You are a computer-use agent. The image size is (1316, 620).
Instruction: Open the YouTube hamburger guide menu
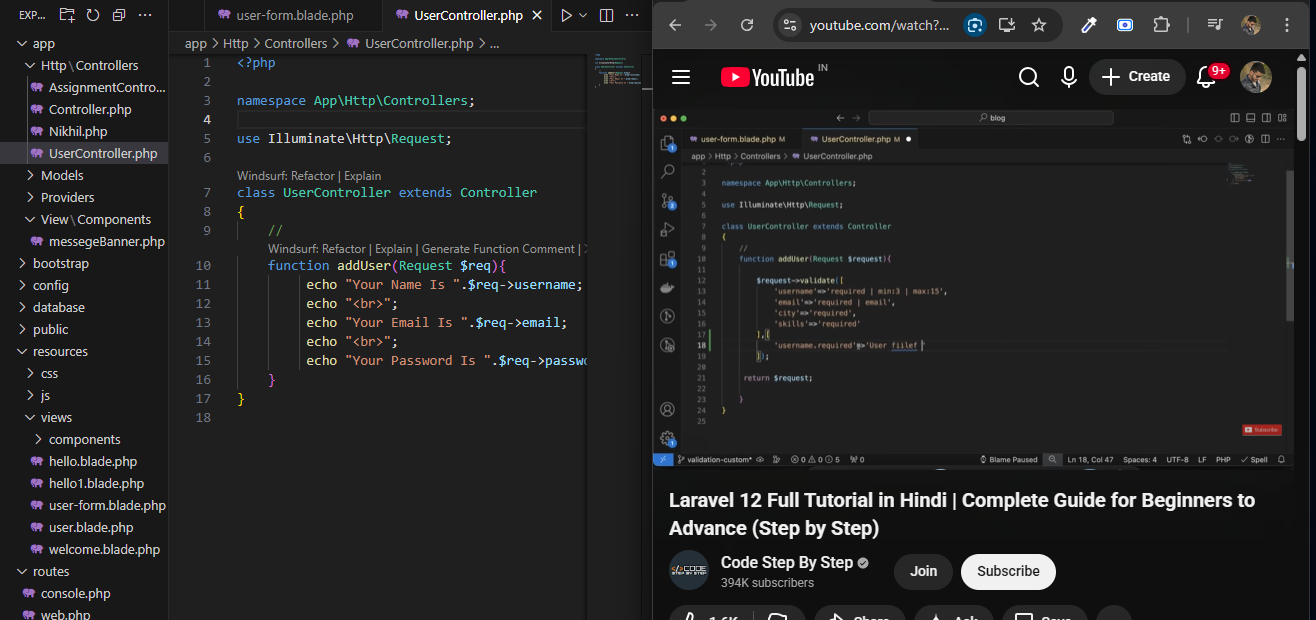pos(681,77)
